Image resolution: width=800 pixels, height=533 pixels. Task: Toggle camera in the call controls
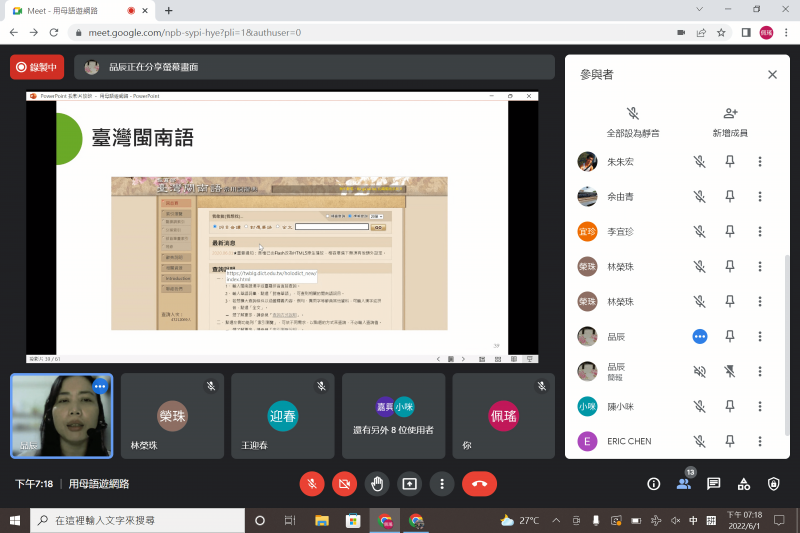[x=344, y=484]
